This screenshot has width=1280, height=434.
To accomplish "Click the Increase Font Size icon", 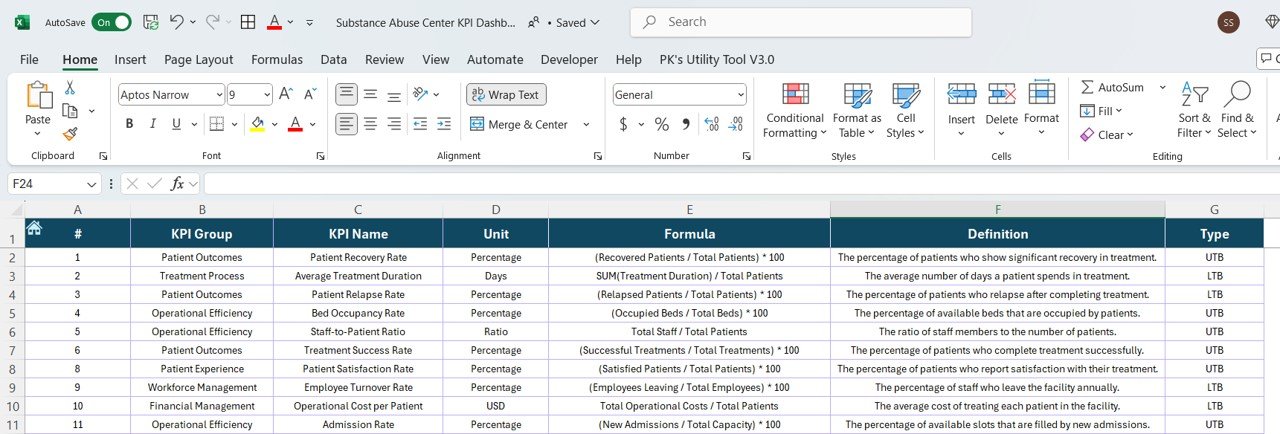I will [286, 94].
